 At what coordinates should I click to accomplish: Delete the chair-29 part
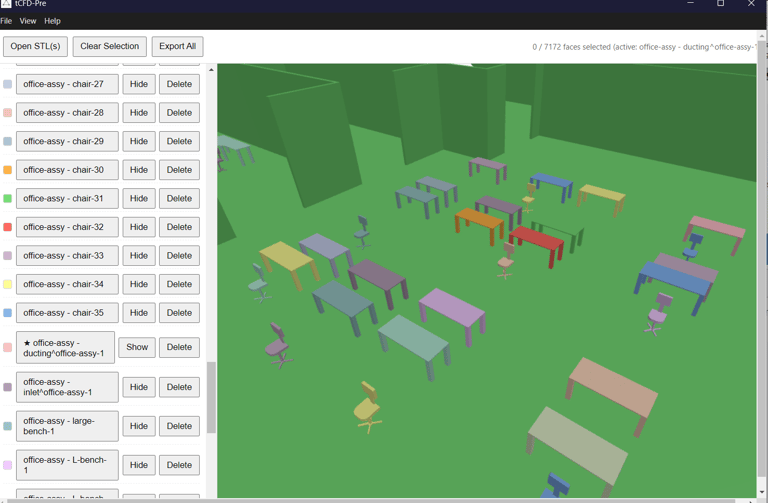[x=179, y=141]
